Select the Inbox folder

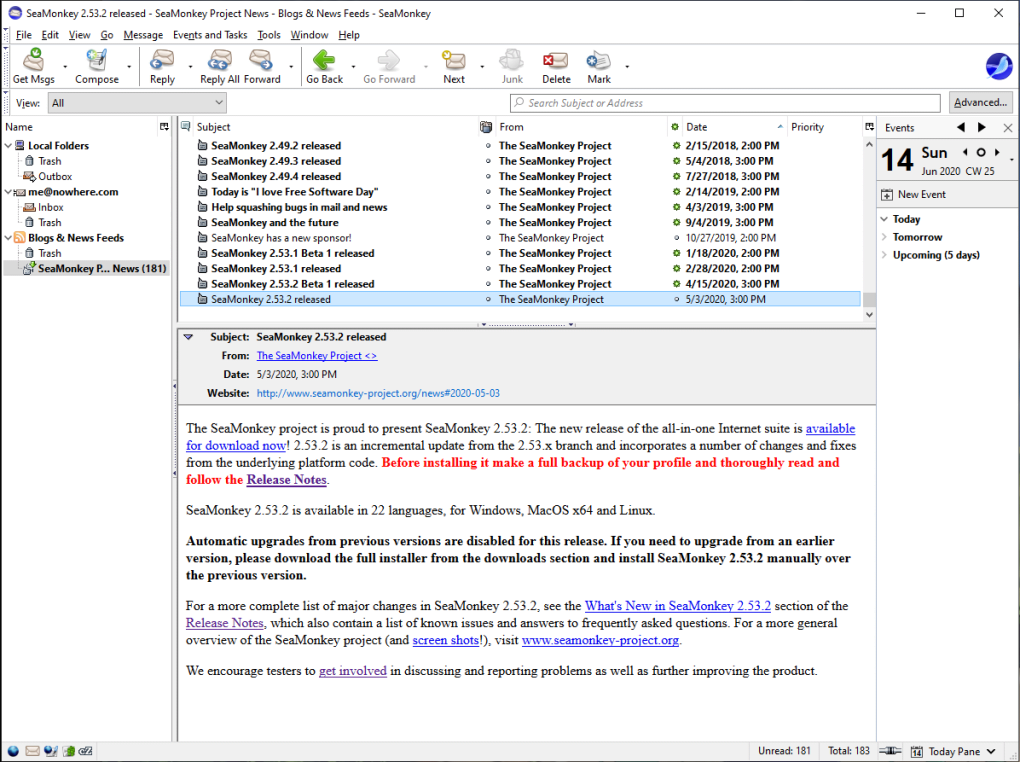click(50, 207)
